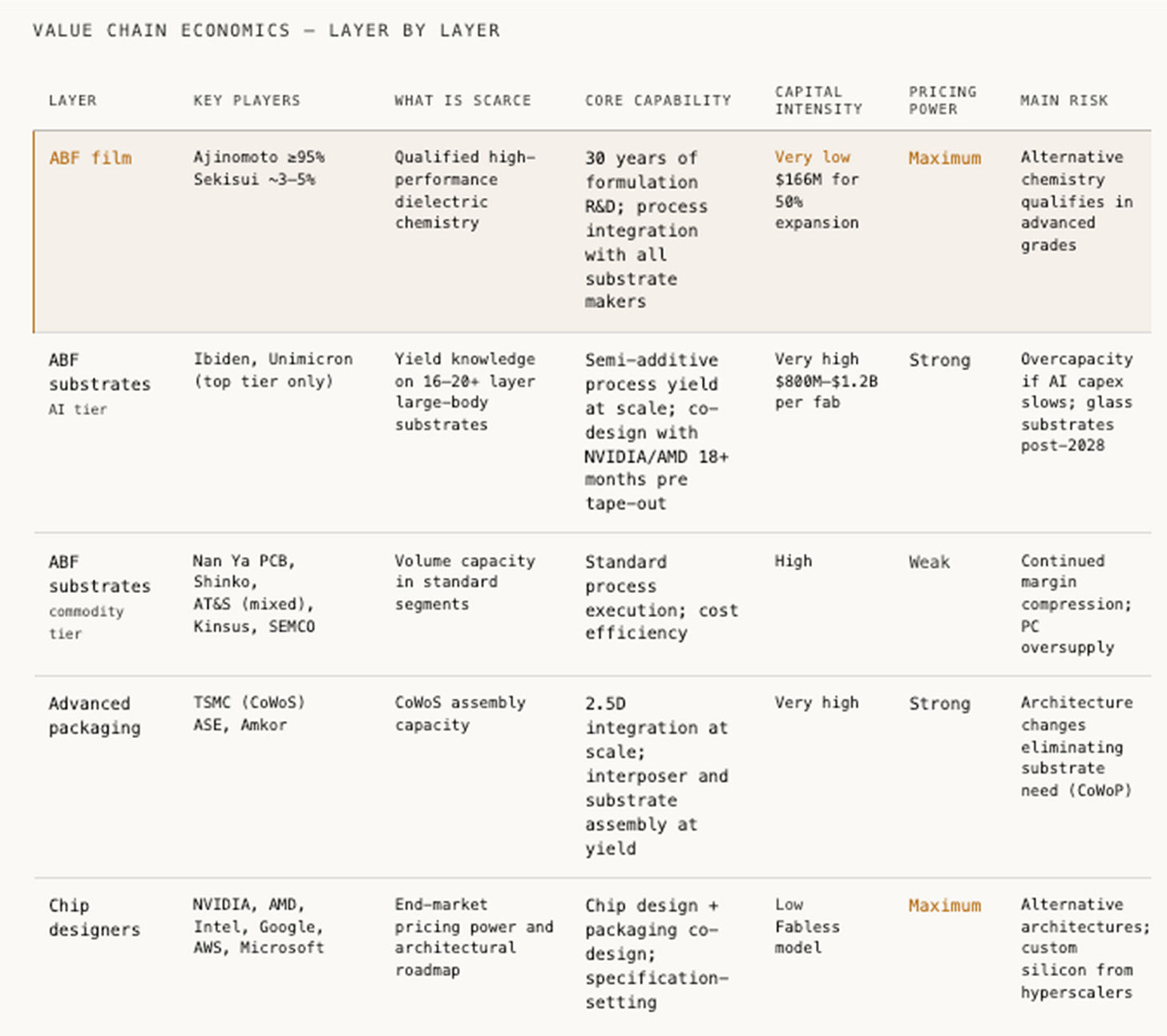Click 'Ibiden, Unimicron (top tier only)' cell

[x=273, y=370]
